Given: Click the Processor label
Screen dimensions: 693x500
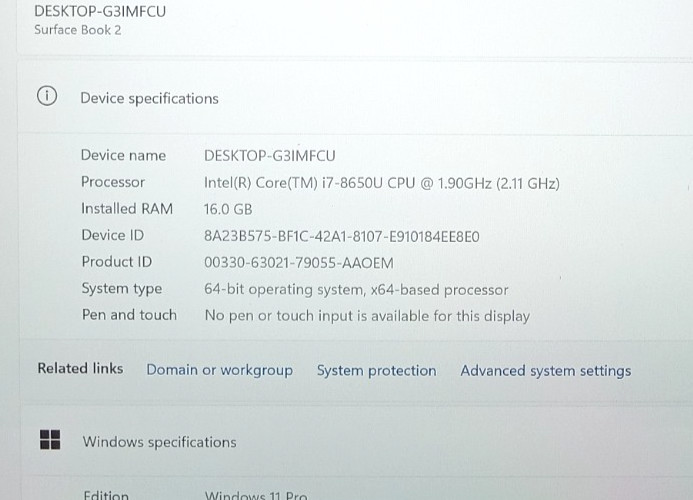Looking at the screenshot, I should coord(113,182).
